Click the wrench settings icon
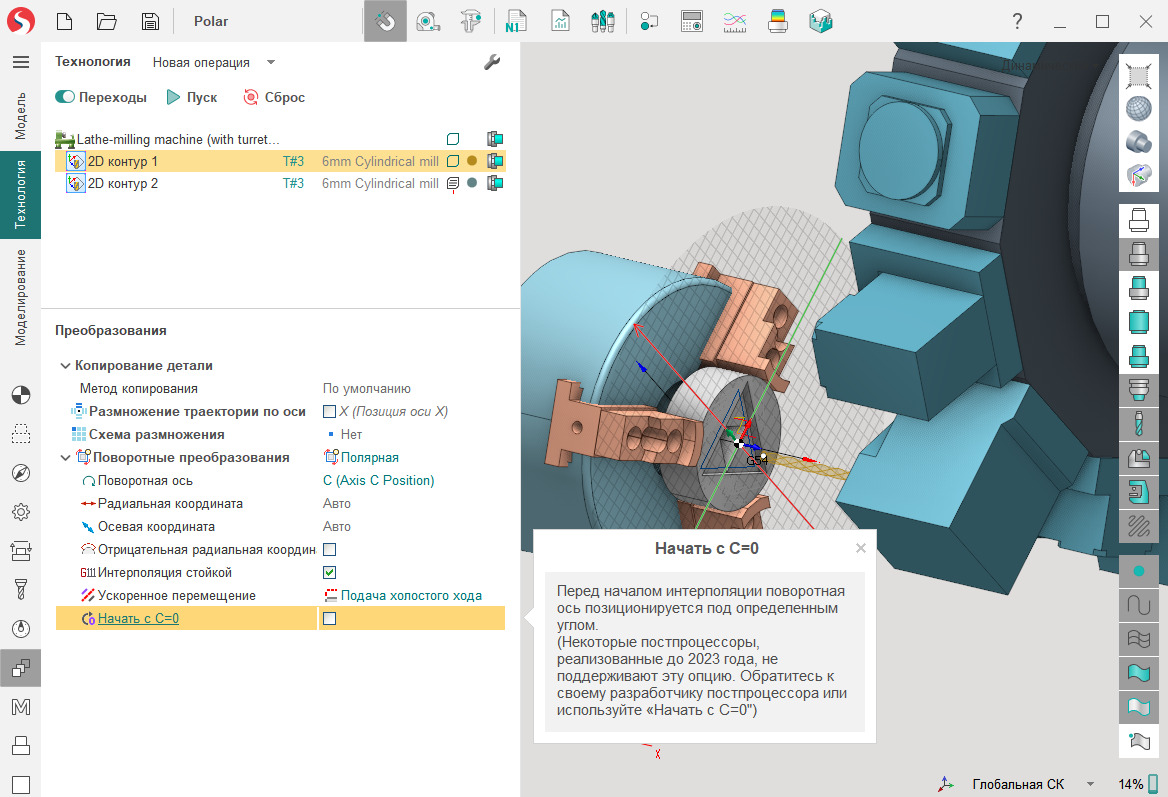This screenshot has width=1168, height=797. (x=491, y=62)
